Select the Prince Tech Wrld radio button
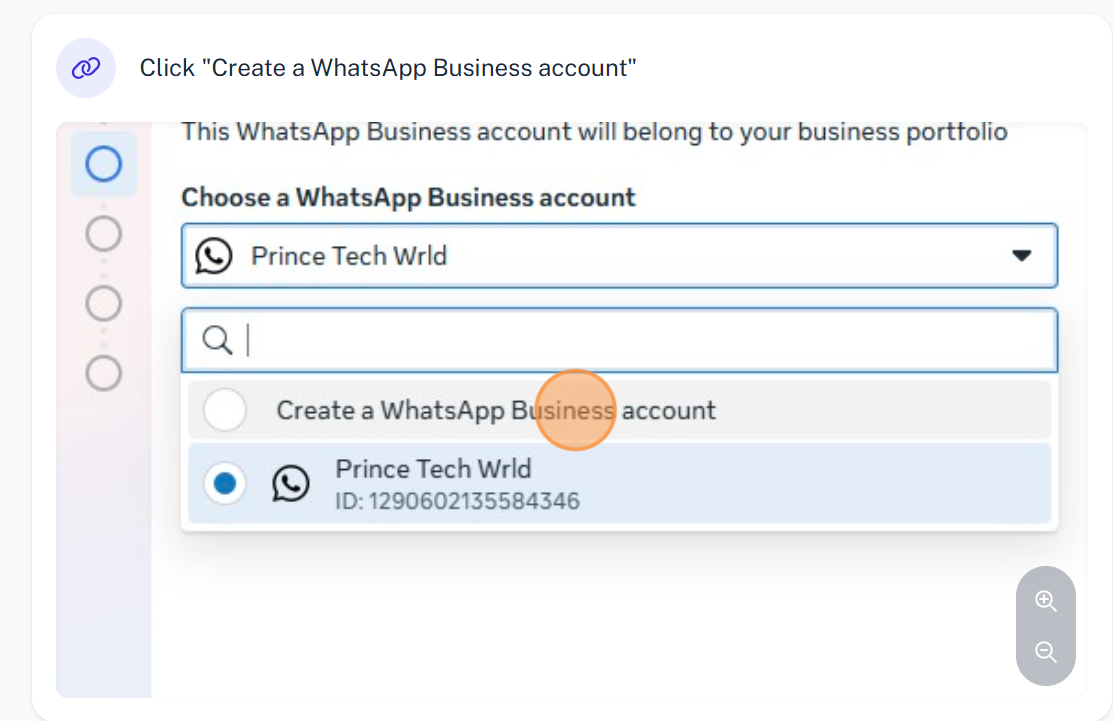The width and height of the screenshot is (1113, 721). 225,484
